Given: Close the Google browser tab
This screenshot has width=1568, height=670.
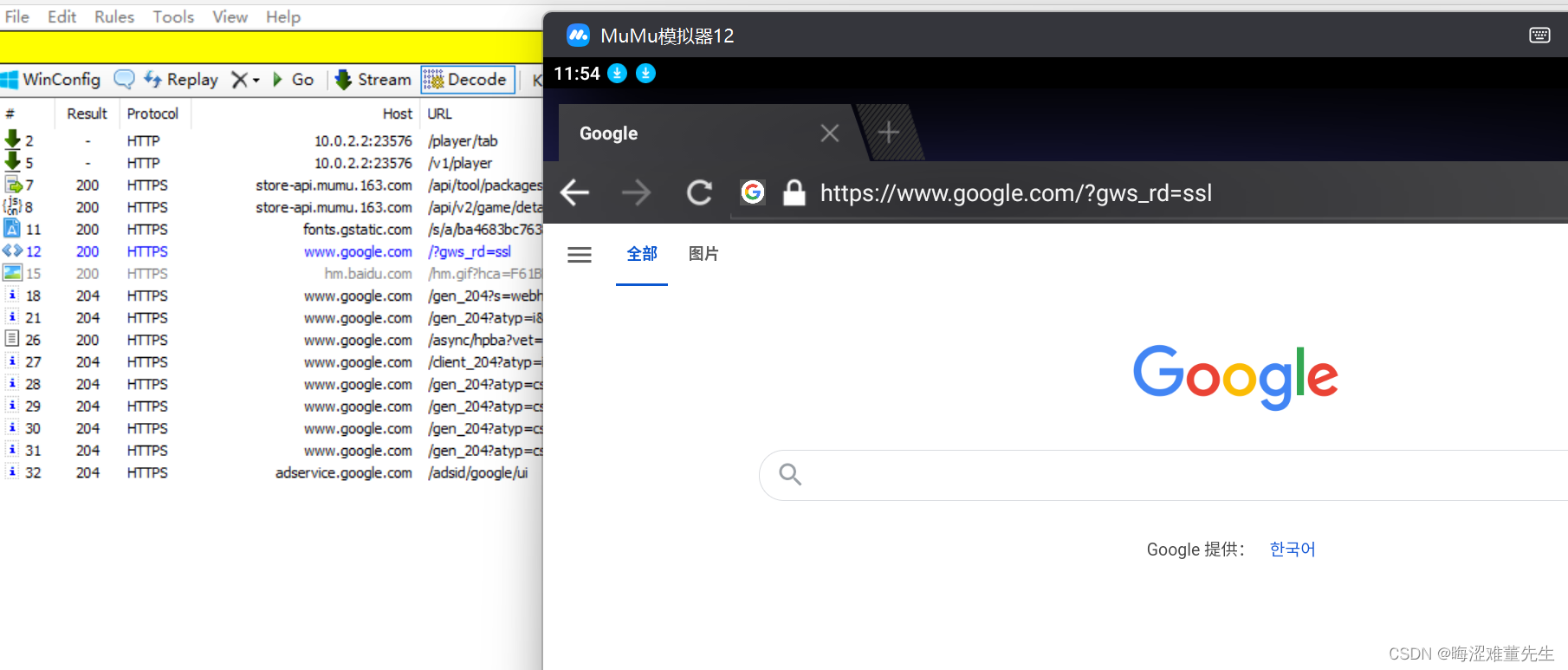Looking at the screenshot, I should pos(830,133).
